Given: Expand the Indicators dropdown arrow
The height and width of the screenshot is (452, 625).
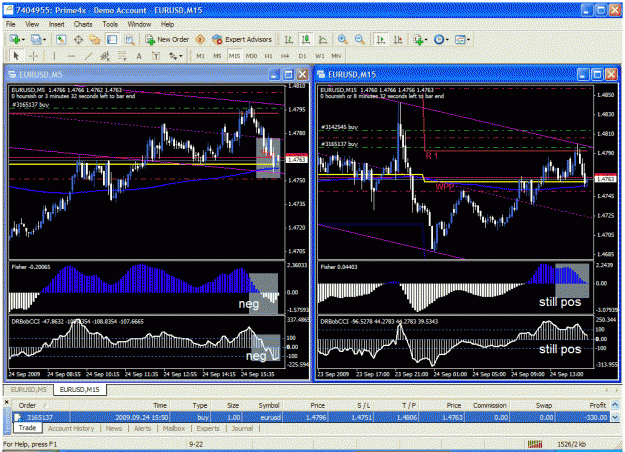Looking at the screenshot, I should (x=426, y=39).
